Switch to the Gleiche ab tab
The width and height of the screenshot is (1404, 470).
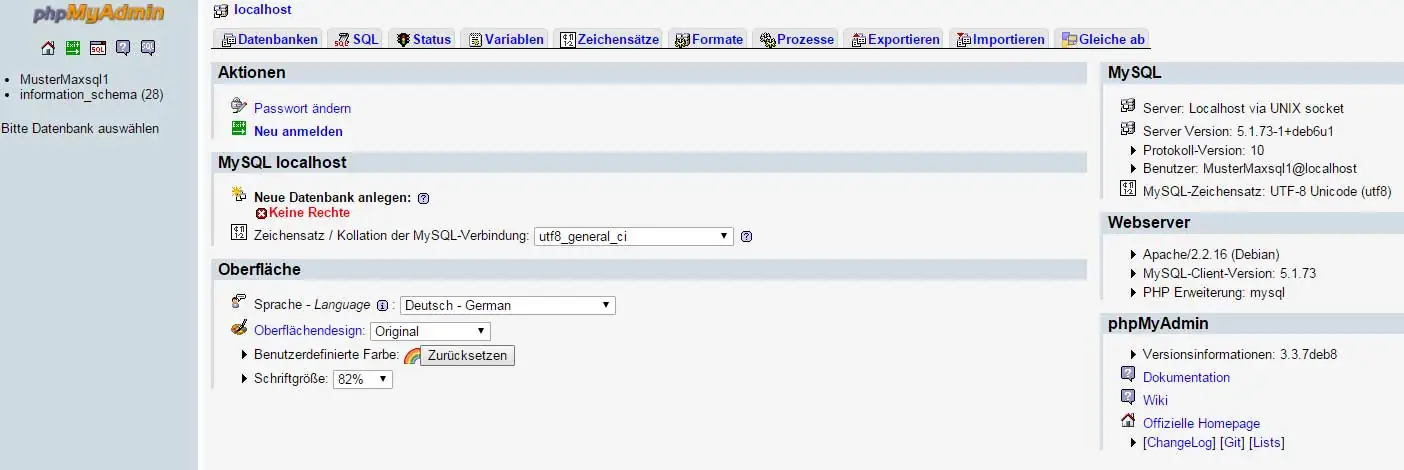[x=1102, y=39]
